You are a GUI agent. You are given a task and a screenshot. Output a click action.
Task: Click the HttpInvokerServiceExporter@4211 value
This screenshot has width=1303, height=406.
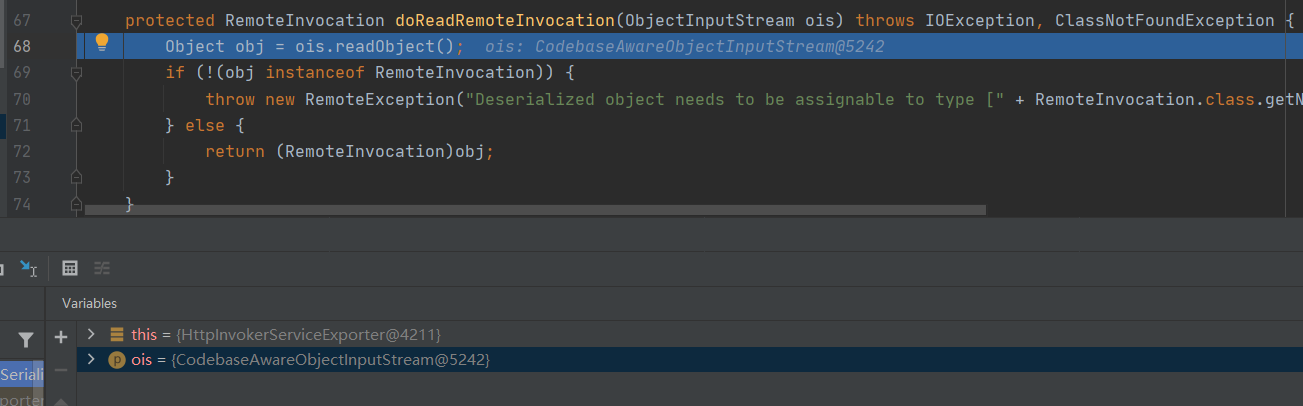[309, 334]
